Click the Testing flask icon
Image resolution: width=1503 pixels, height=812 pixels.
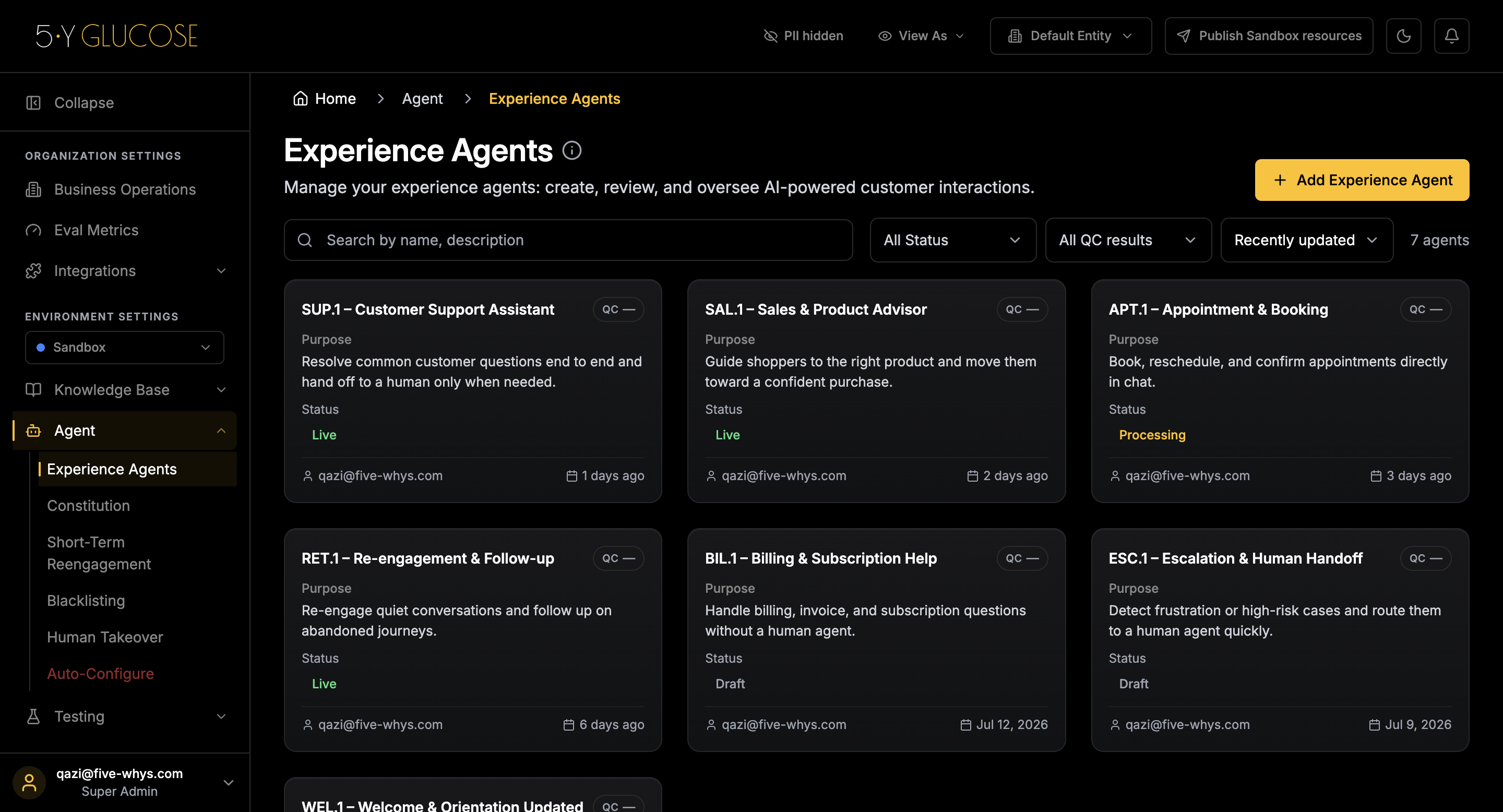tap(33, 717)
